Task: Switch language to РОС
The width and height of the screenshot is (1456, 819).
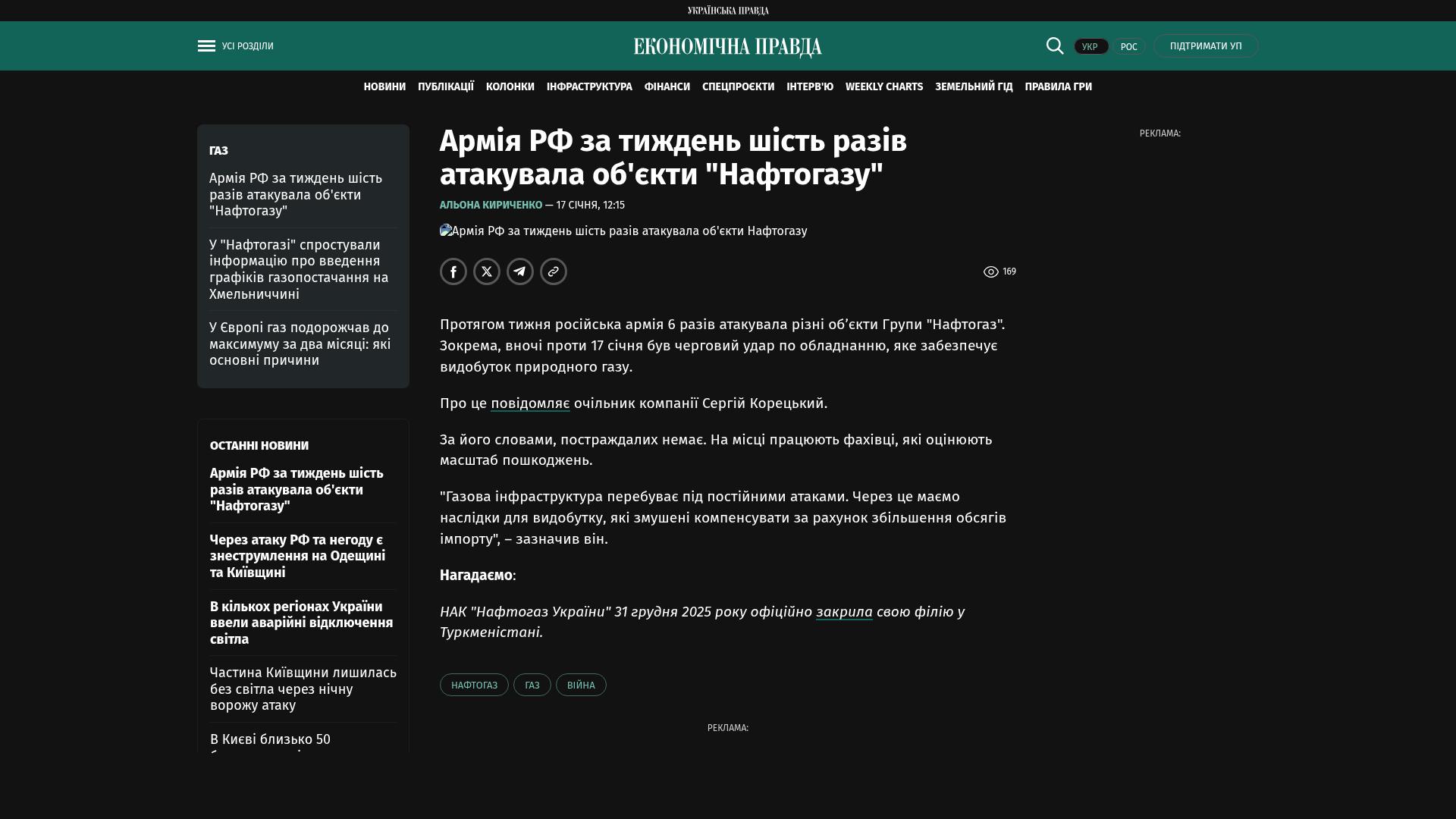Action: click(x=1128, y=47)
